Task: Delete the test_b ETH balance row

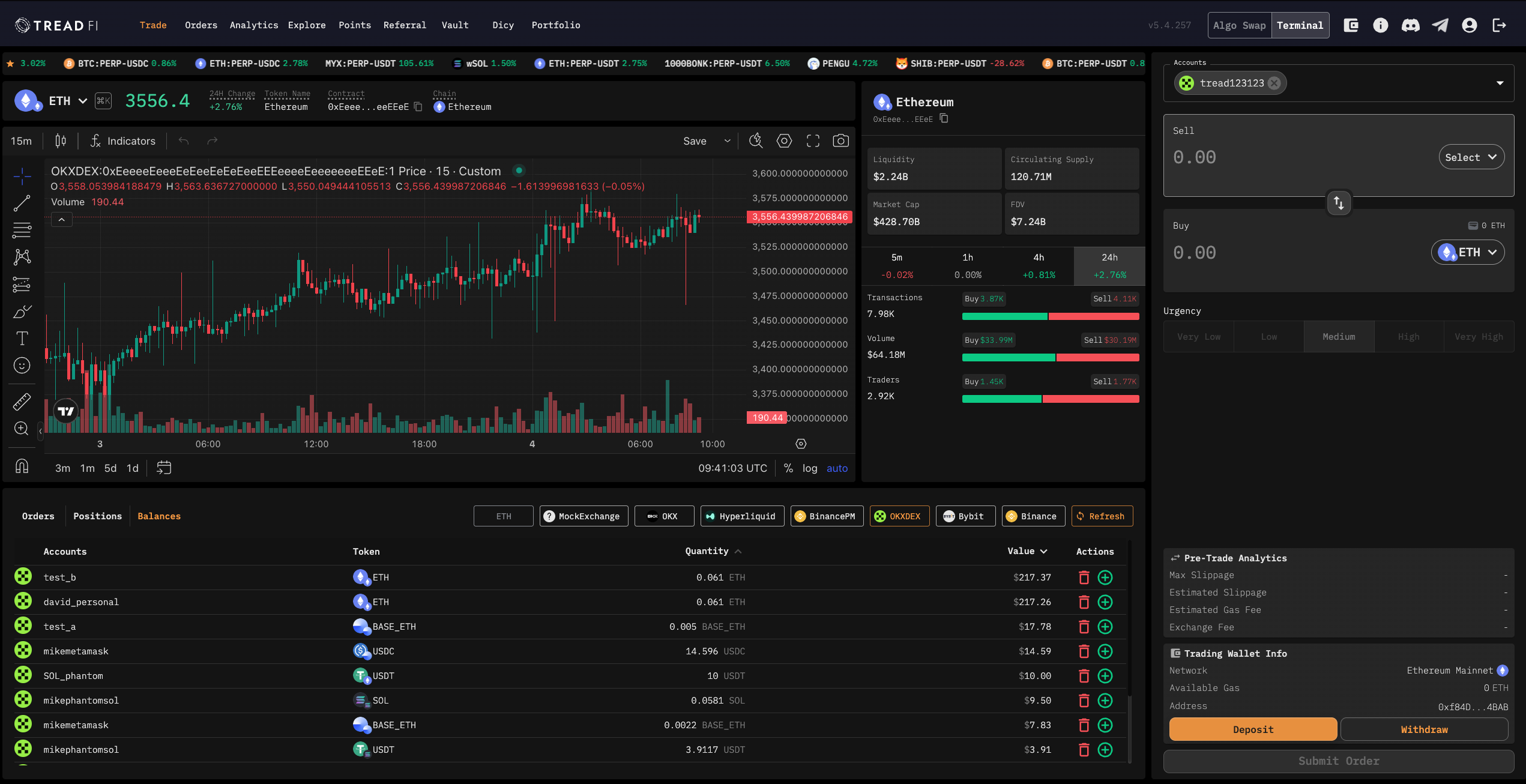Action: click(x=1084, y=577)
